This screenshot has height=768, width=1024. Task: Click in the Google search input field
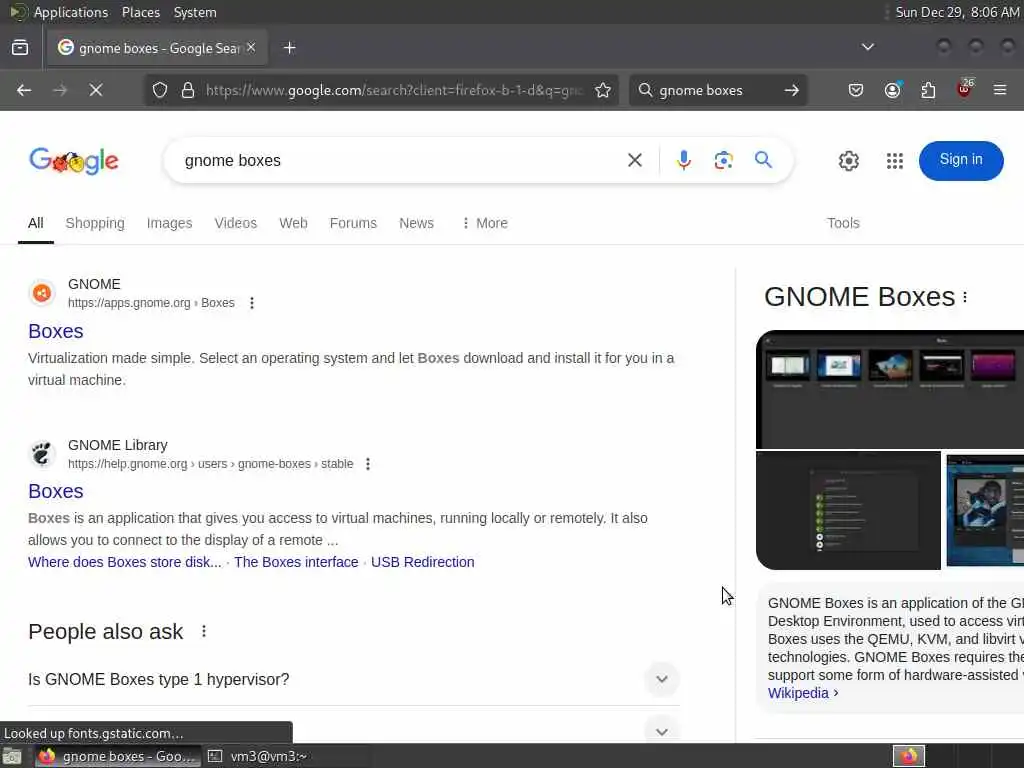[398, 160]
